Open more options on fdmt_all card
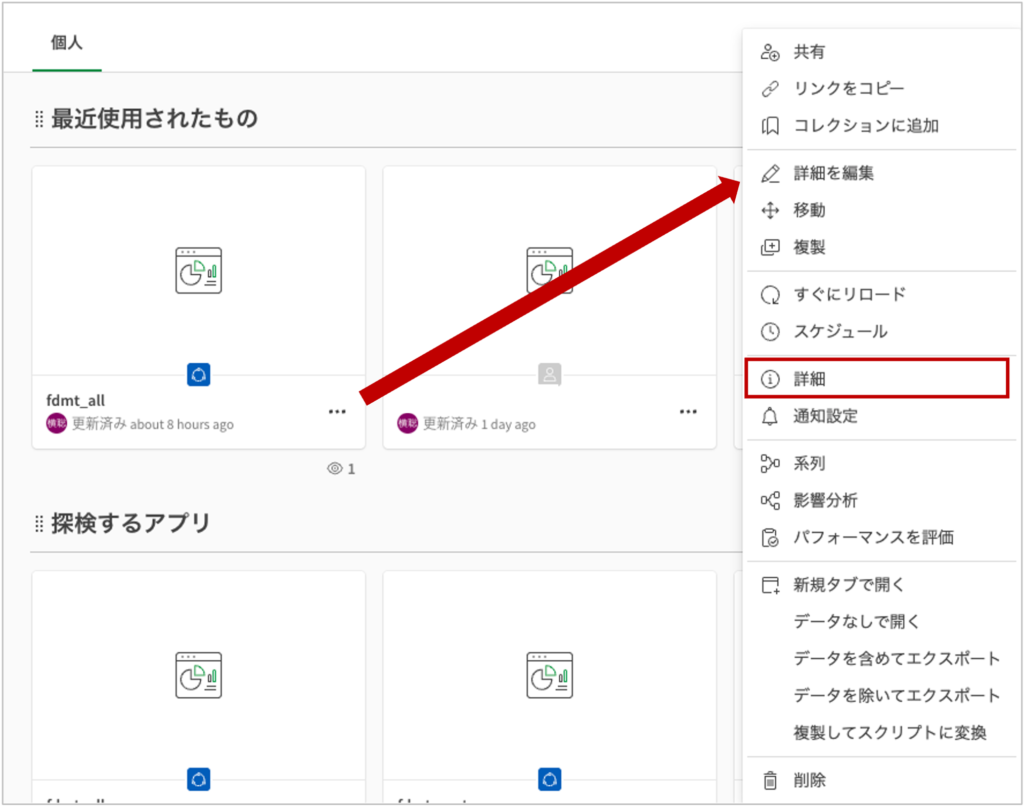This screenshot has width=1024, height=807. [337, 411]
